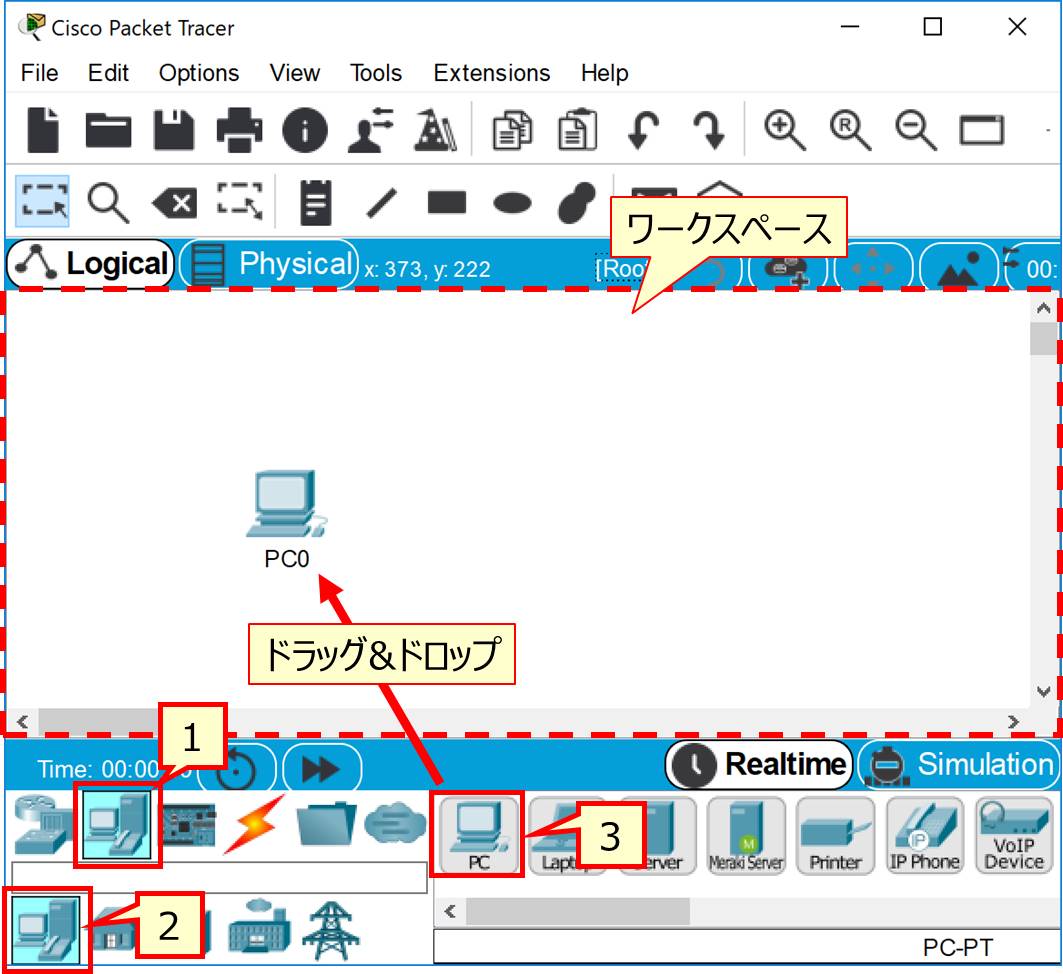The image size is (1063, 974).
Task: Select the Connections lightning category
Action: [x=254, y=824]
